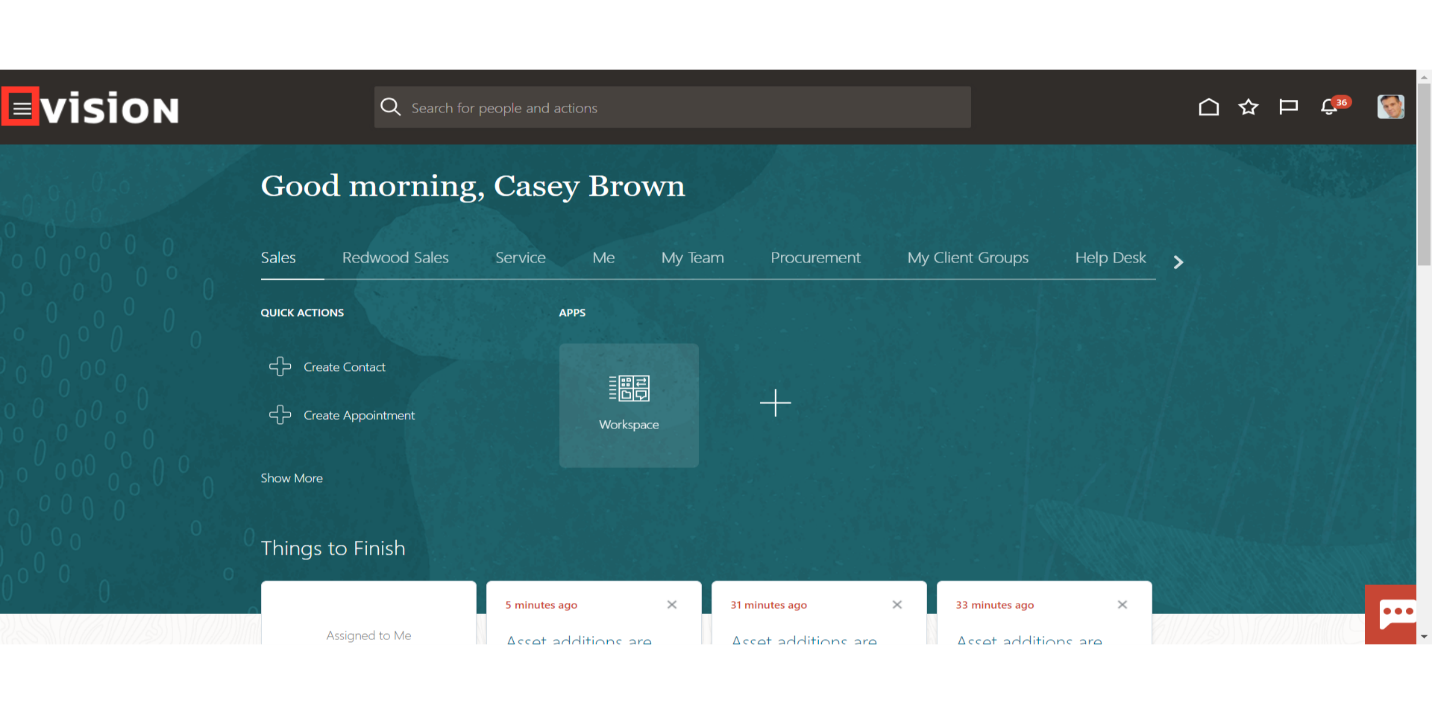Viewport: 1432px width, 714px height.
Task: Open the Create Appointment quick action
Action: pos(359,415)
